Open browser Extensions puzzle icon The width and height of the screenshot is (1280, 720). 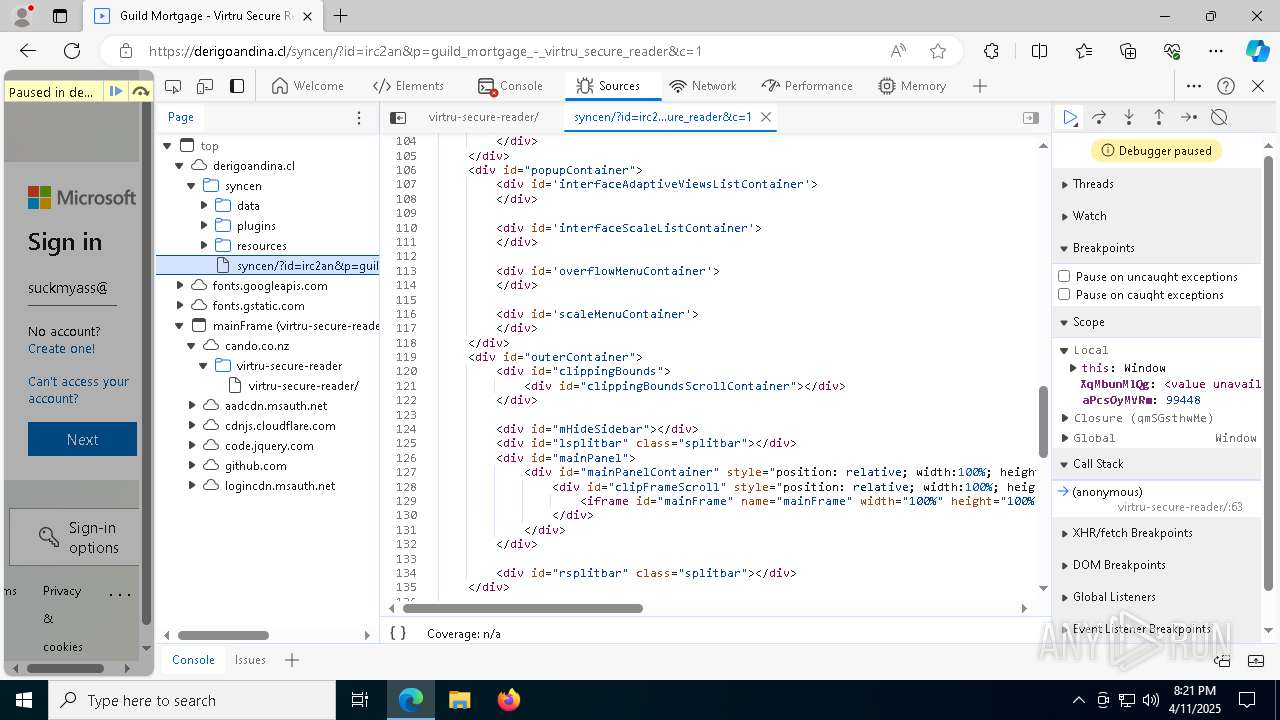coord(991,51)
